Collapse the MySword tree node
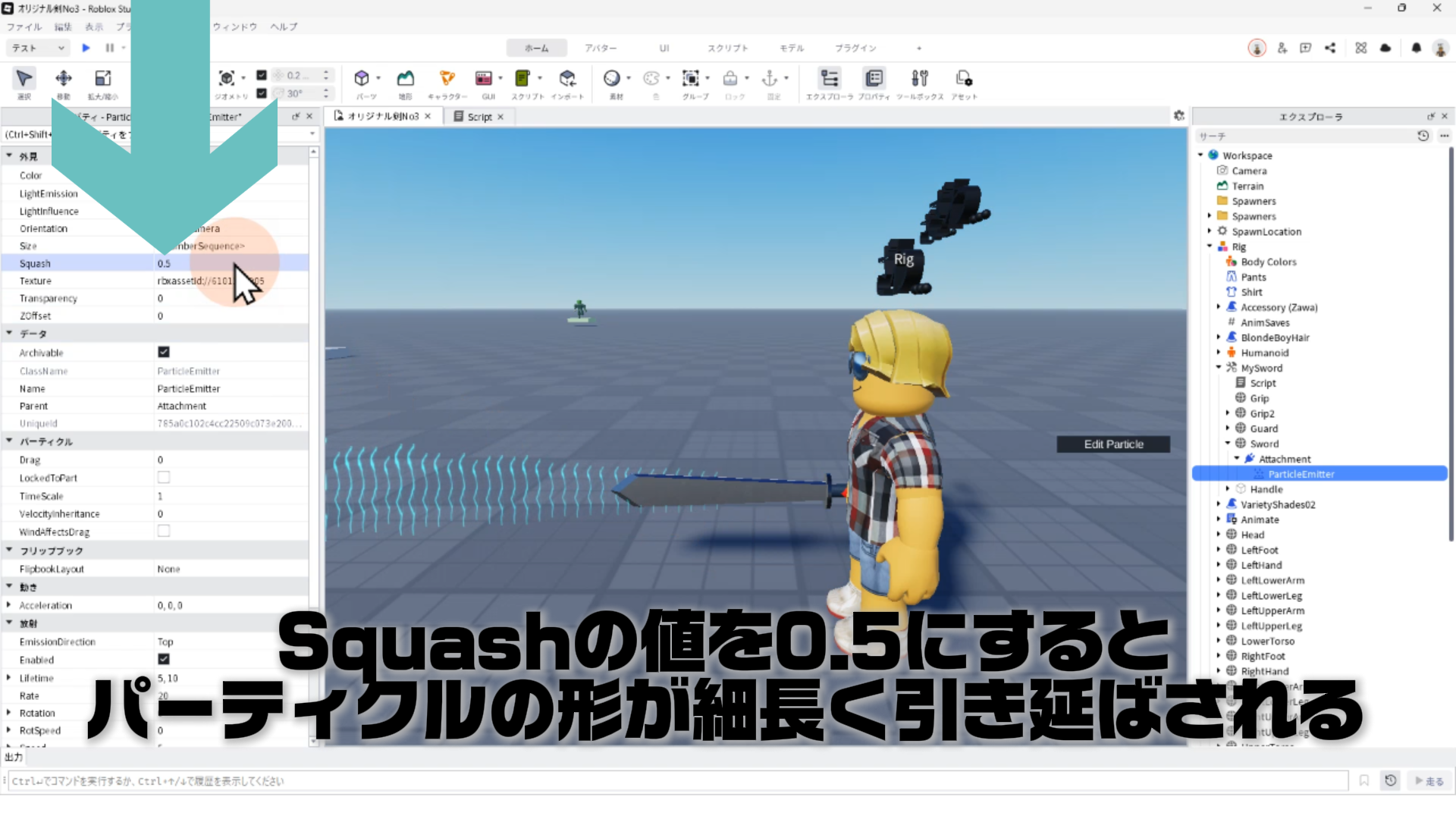This screenshot has height=819, width=1456. coord(1219,368)
